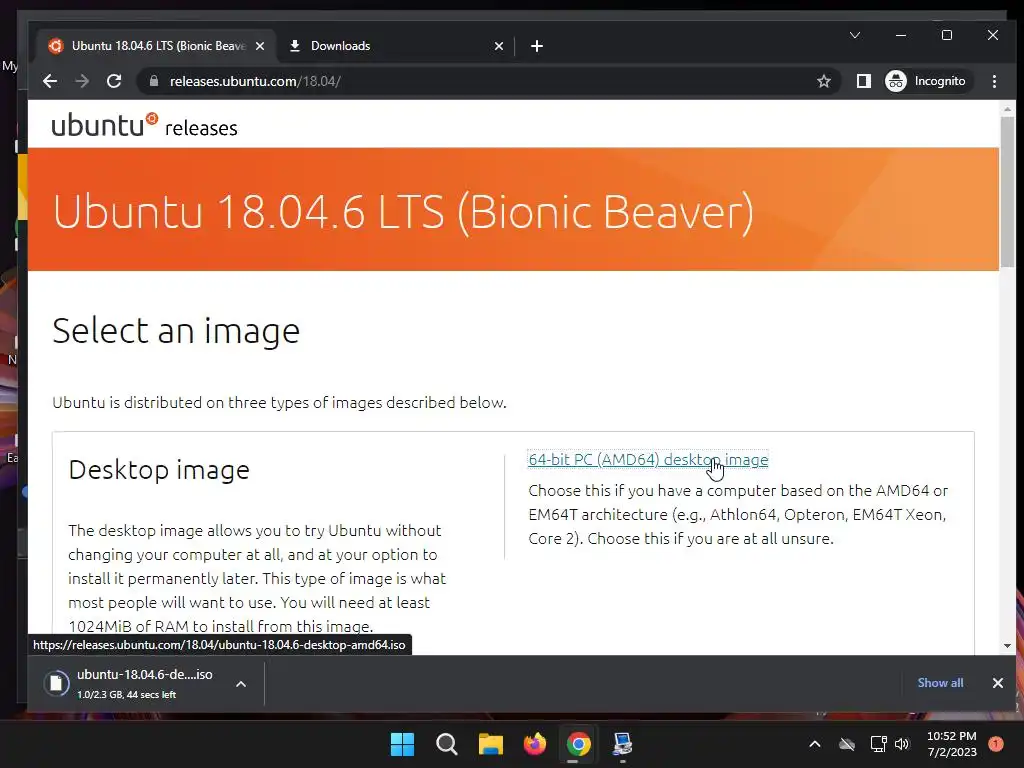The image size is (1024, 768).
Task: Open File Explorer from taskbar
Action: point(490,744)
